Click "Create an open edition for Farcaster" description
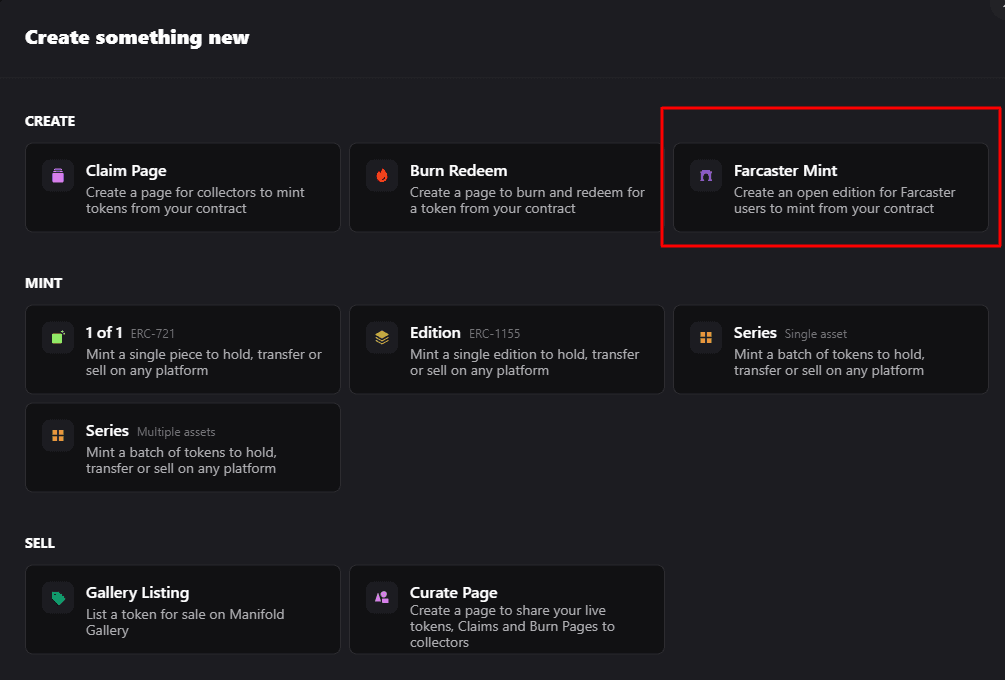 (845, 201)
